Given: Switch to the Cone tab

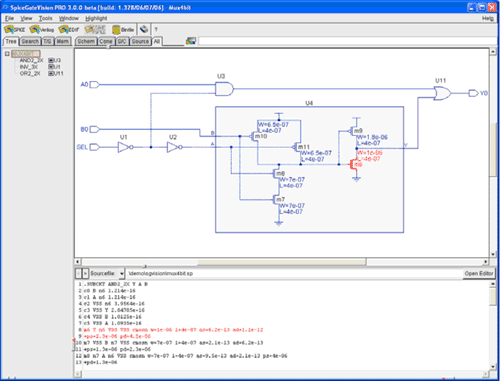Looking at the screenshot, I should (x=106, y=41).
